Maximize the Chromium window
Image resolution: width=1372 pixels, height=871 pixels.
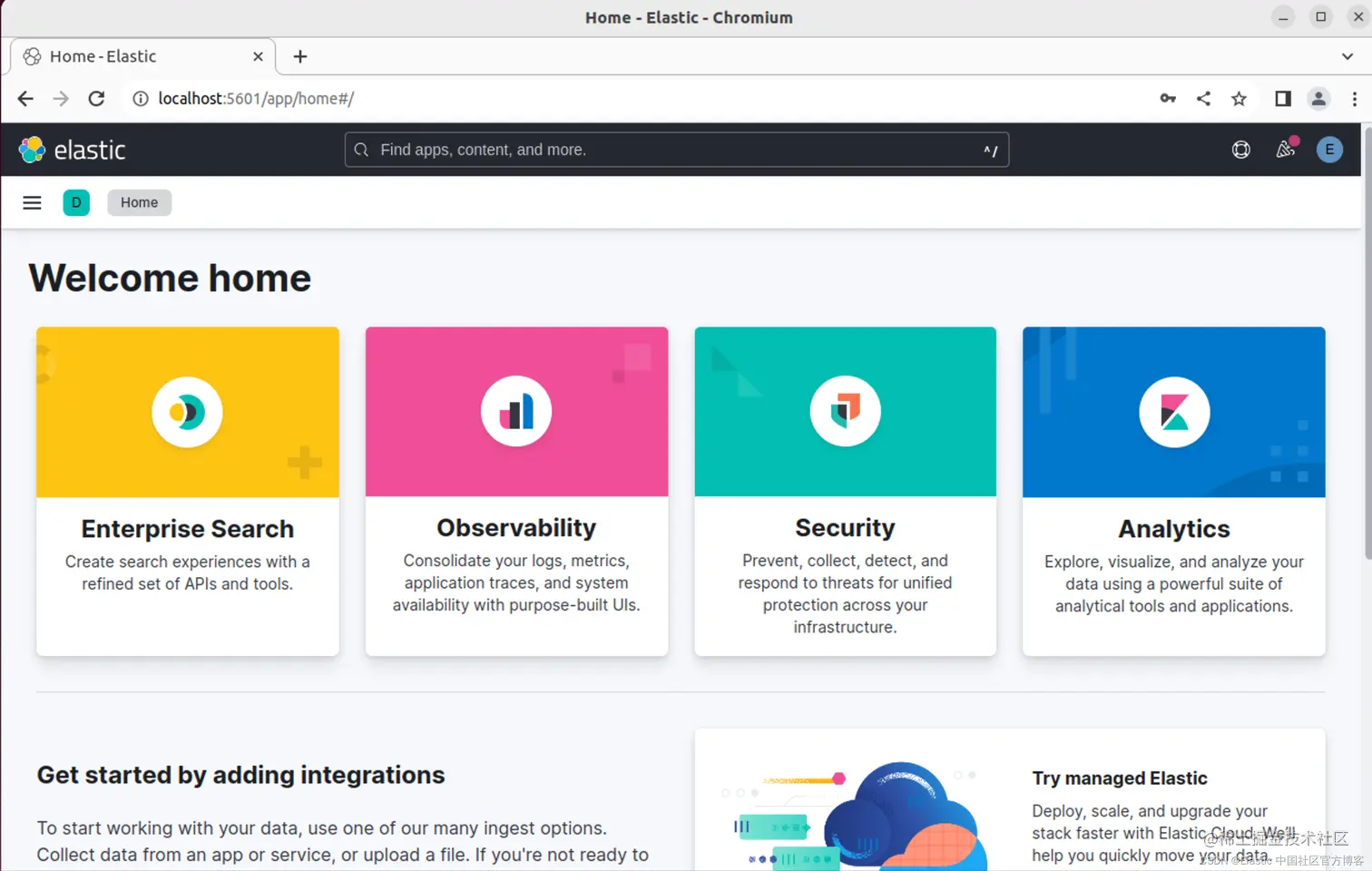1321,17
